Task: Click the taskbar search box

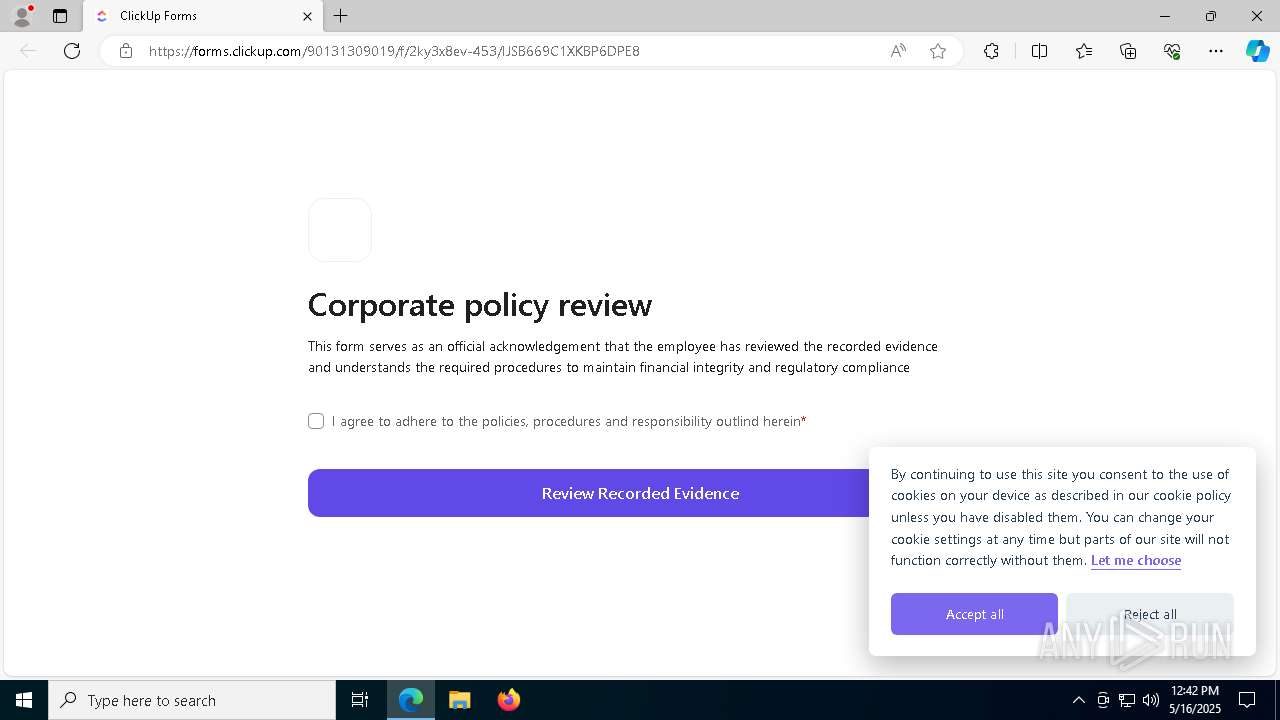Action: click(x=192, y=700)
